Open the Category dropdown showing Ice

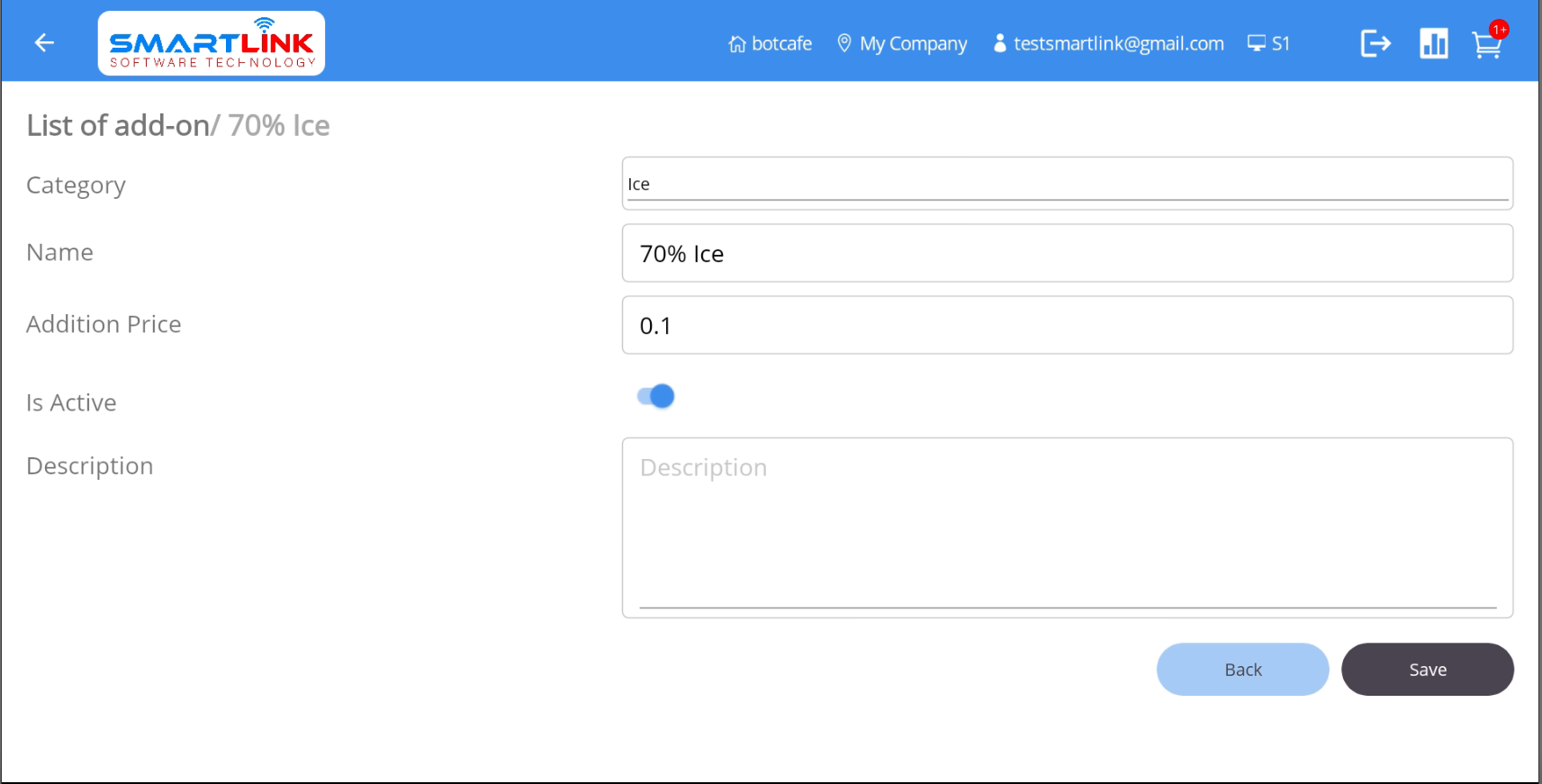(1067, 184)
